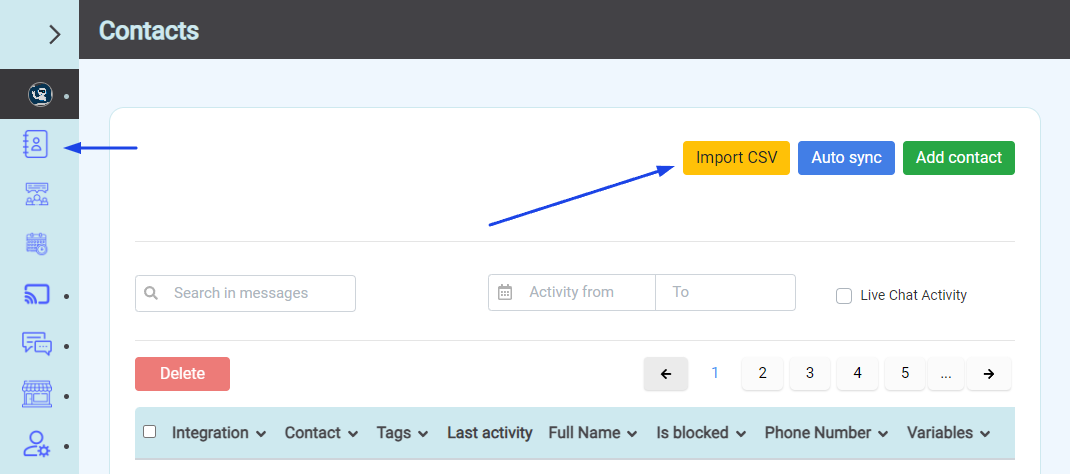This screenshot has height=474, width=1070.
Task: Go to previous page arrow
Action: (x=666, y=374)
